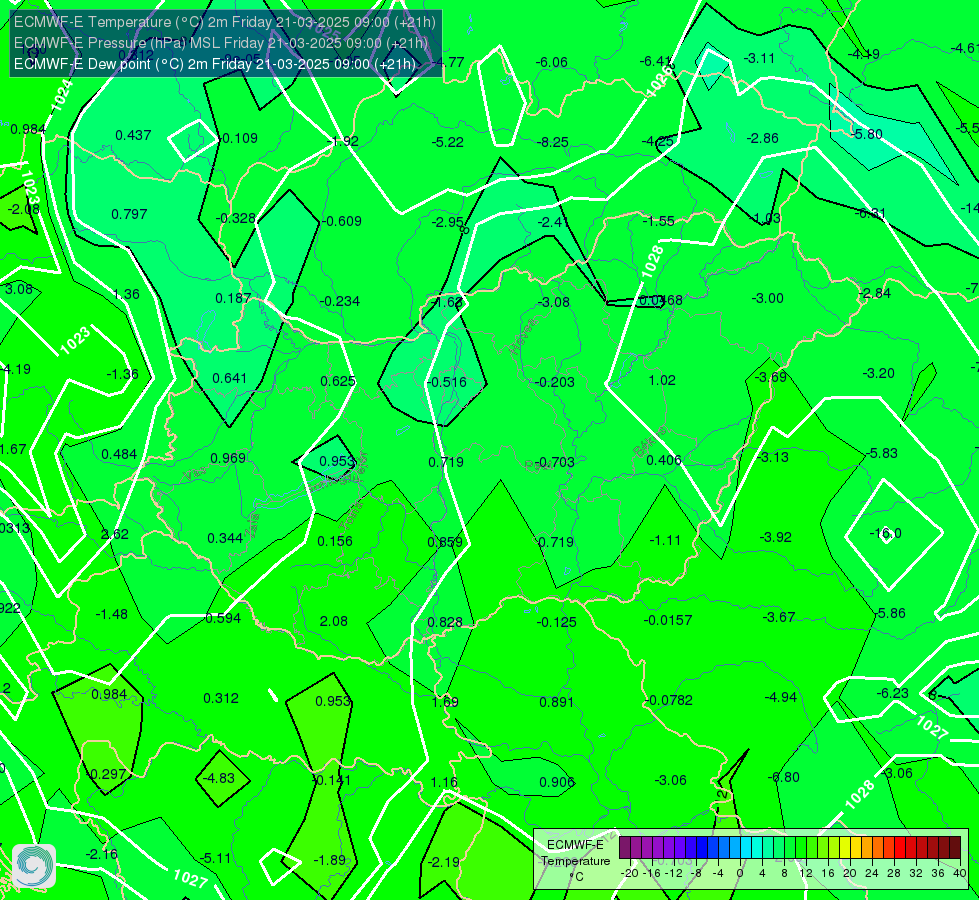
Task: Click the yellow legend swatch at 20
Action: [x=845, y=849]
